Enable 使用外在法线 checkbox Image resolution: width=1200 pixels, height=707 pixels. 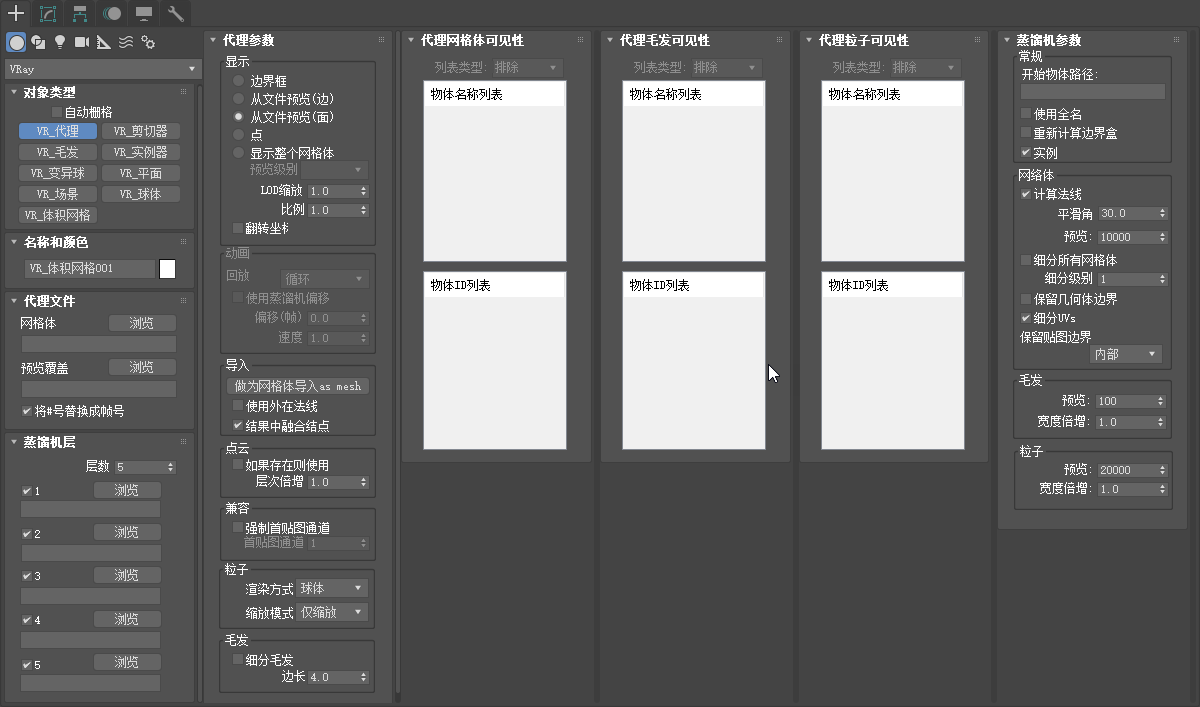coord(237,406)
